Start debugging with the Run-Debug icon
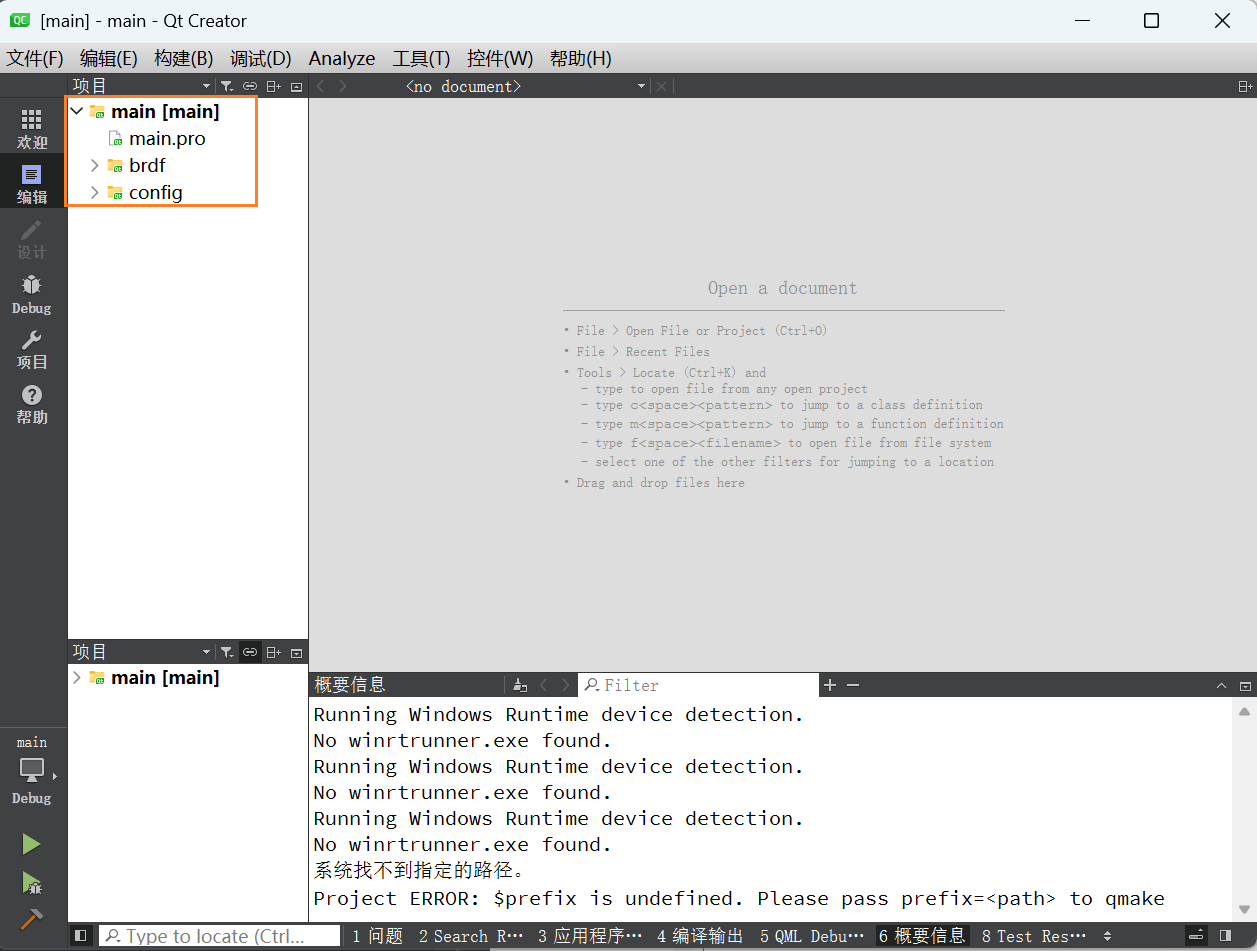The height and width of the screenshot is (951, 1257). tap(32, 883)
